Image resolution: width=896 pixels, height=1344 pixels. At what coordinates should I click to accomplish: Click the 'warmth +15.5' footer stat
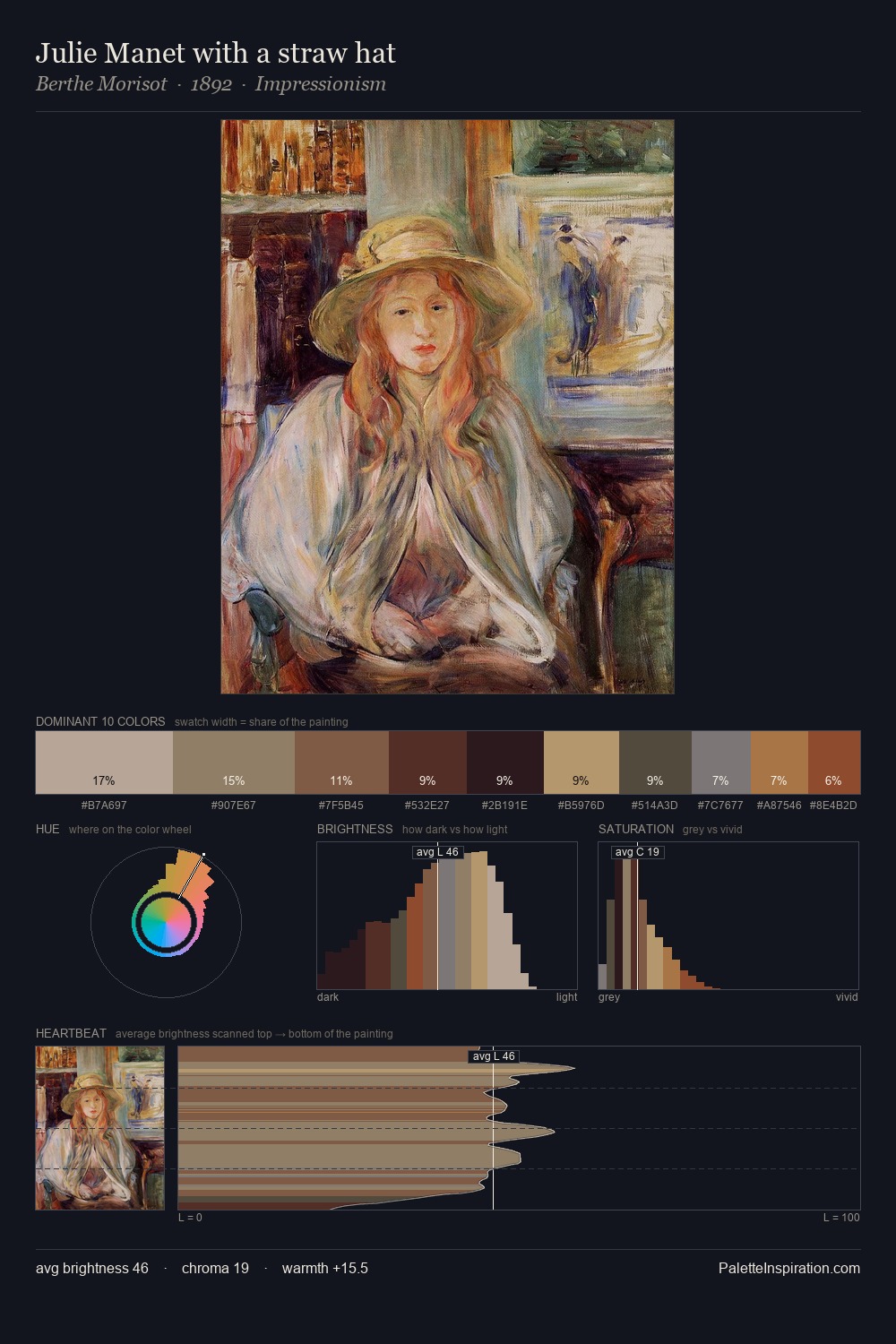[x=325, y=1268]
